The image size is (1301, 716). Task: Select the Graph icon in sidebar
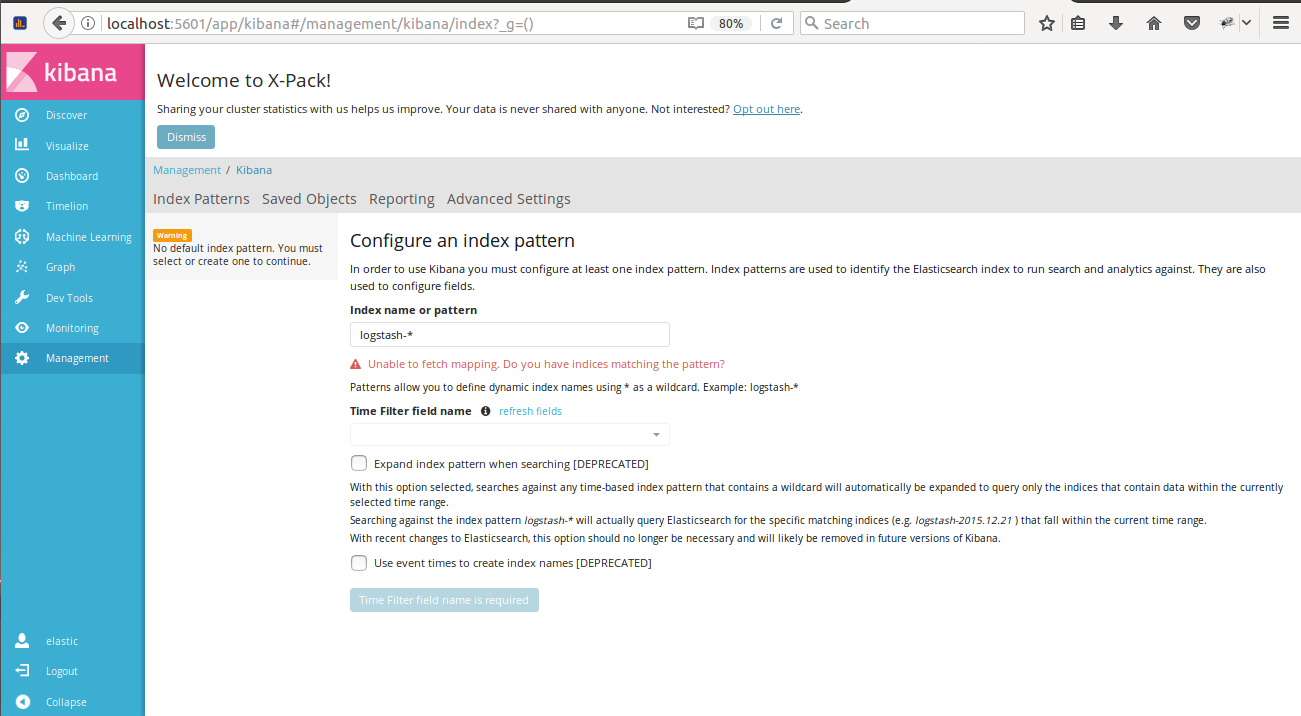[x=21, y=267]
